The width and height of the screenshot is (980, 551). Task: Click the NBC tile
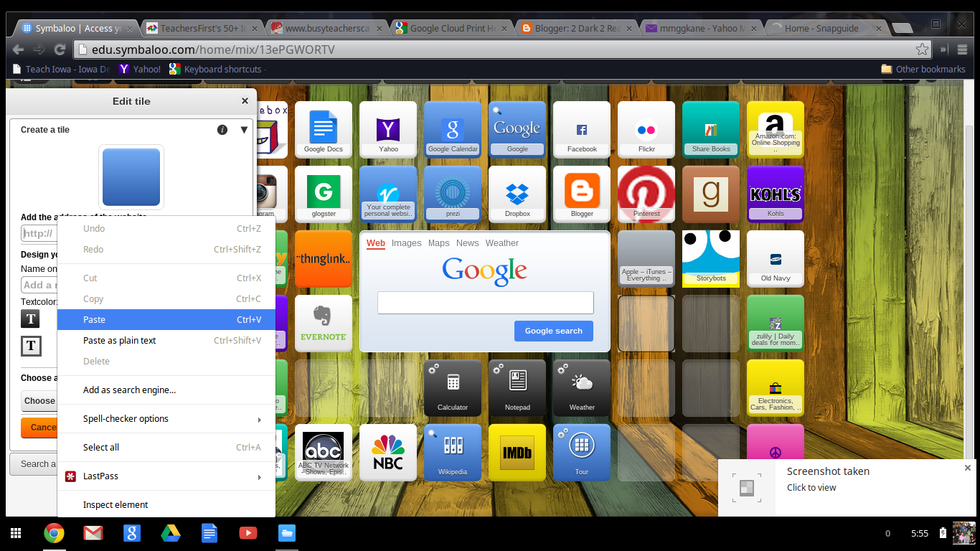click(387, 453)
